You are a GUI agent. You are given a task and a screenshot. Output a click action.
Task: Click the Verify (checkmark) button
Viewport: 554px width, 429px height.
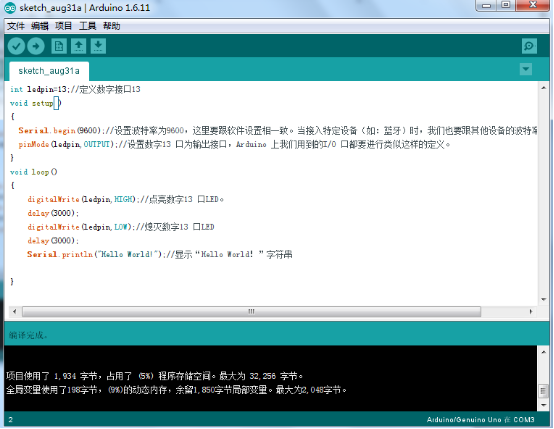[x=16, y=46]
